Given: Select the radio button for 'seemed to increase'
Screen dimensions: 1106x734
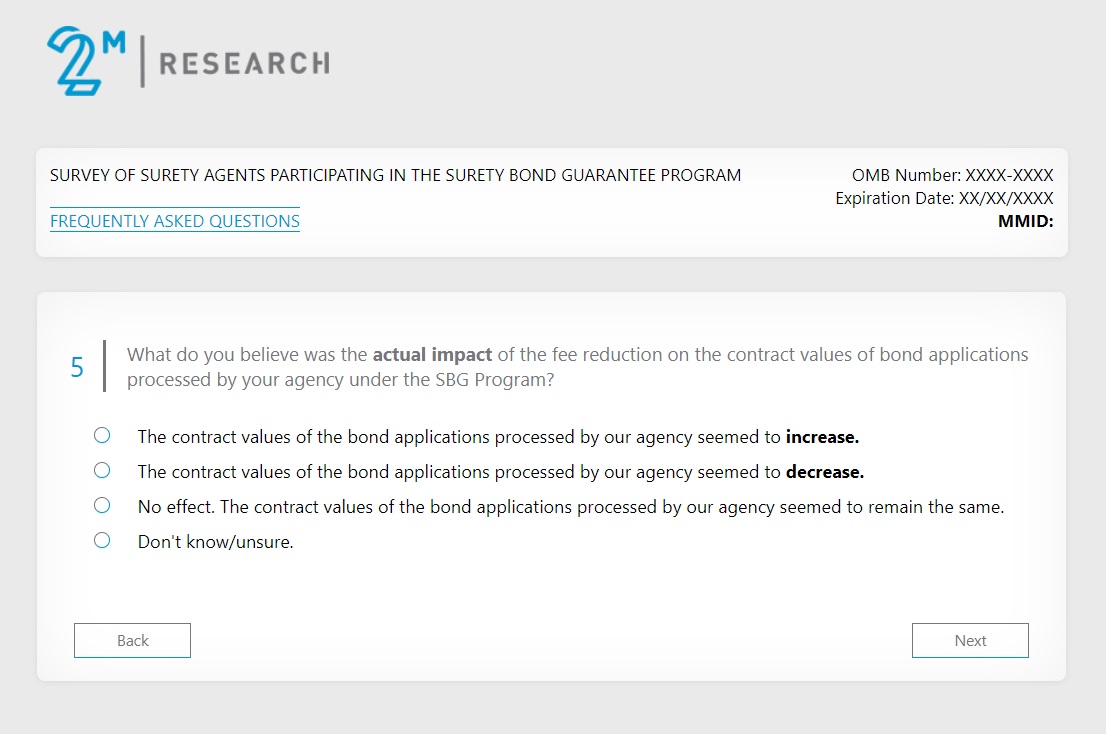Looking at the screenshot, I should [102, 435].
